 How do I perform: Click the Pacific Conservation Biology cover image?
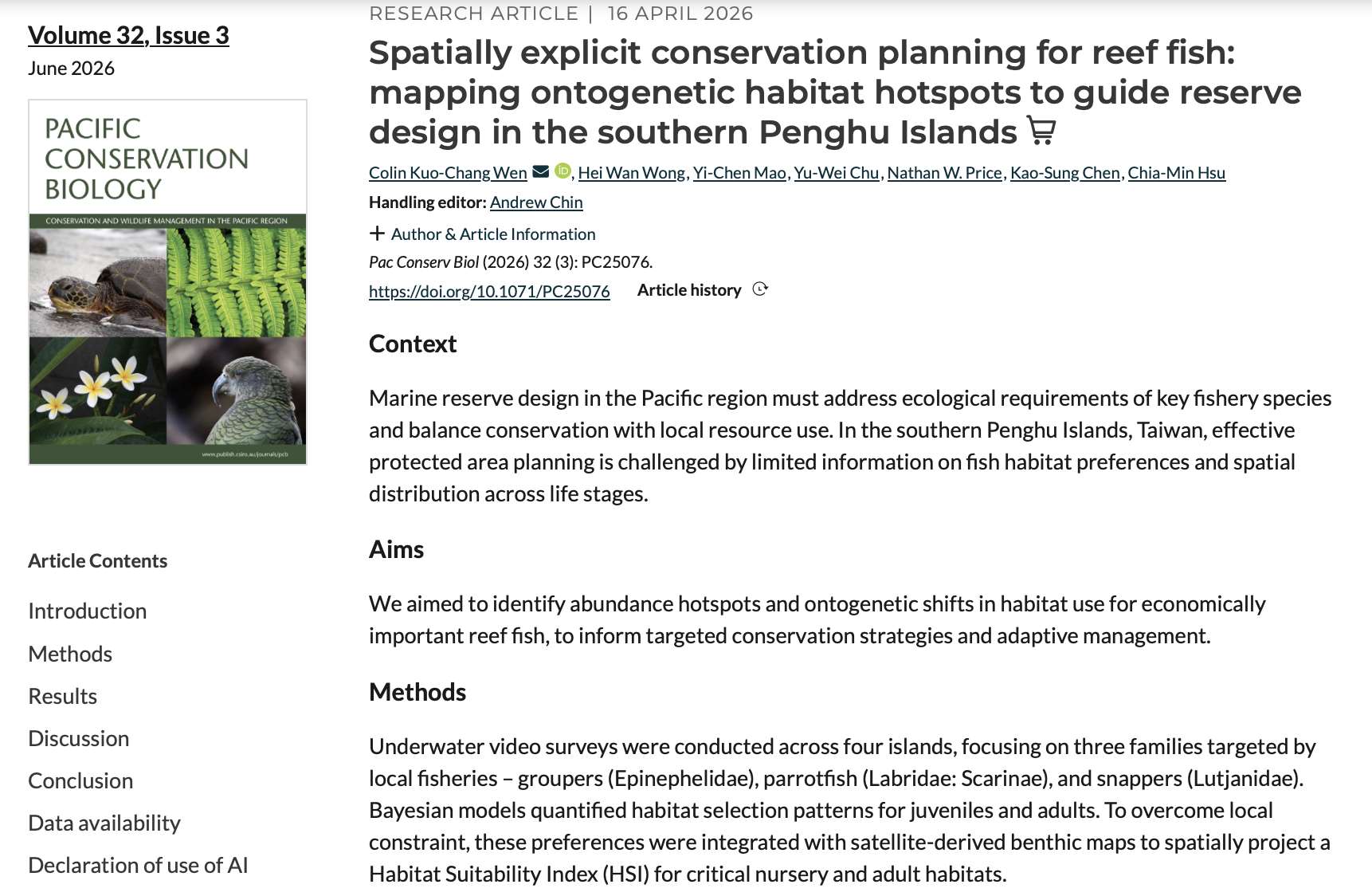point(167,281)
